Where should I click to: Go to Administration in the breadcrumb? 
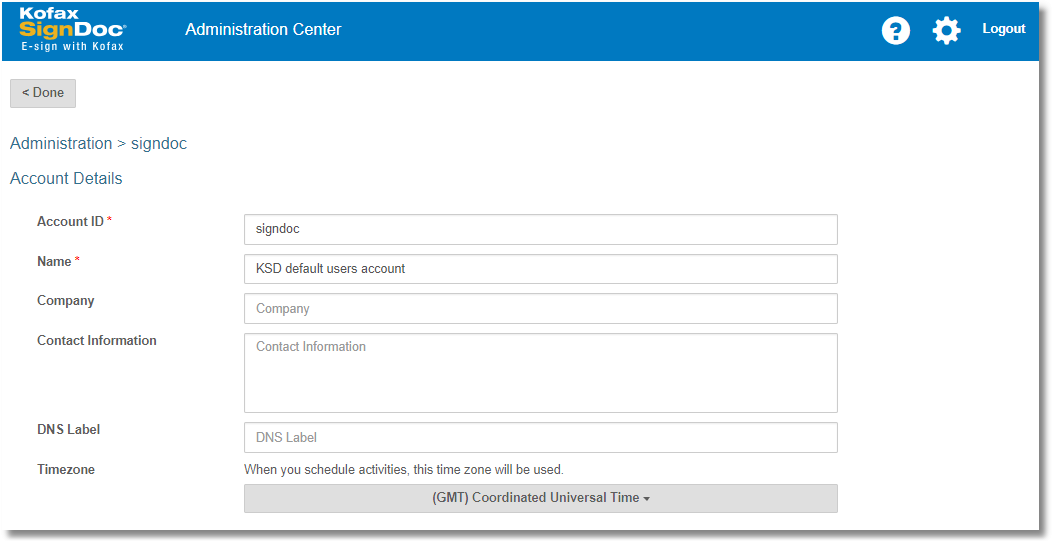point(61,143)
